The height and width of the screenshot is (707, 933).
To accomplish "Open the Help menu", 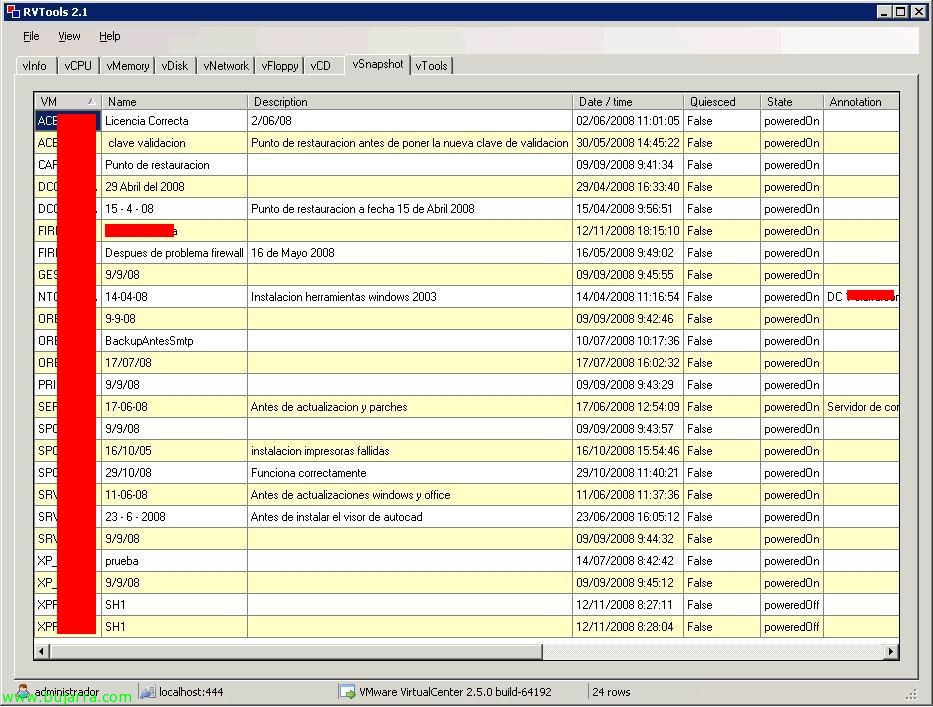I will pyautogui.click(x=109, y=36).
